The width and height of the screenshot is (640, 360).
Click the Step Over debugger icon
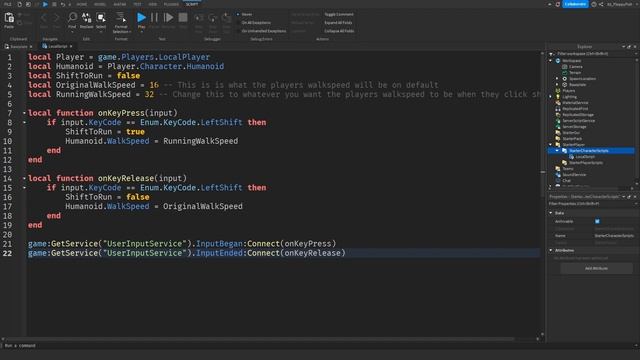[213, 18]
